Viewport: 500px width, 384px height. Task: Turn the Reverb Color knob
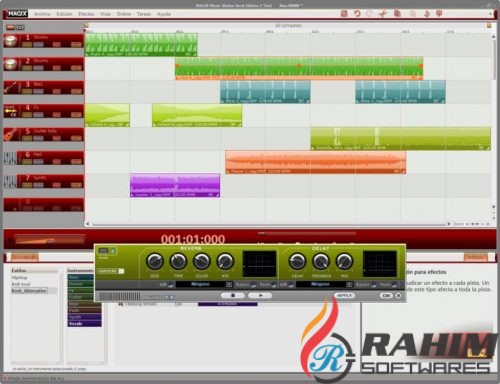(202, 261)
